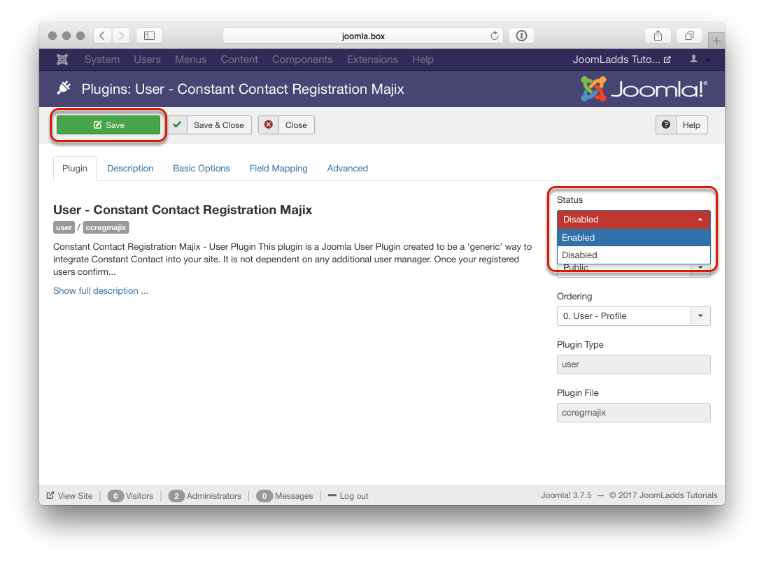Image resolution: width=764 pixels, height=561 pixels.
Task: Click the Plugin File field showing ccregmajix
Action: tap(633, 413)
